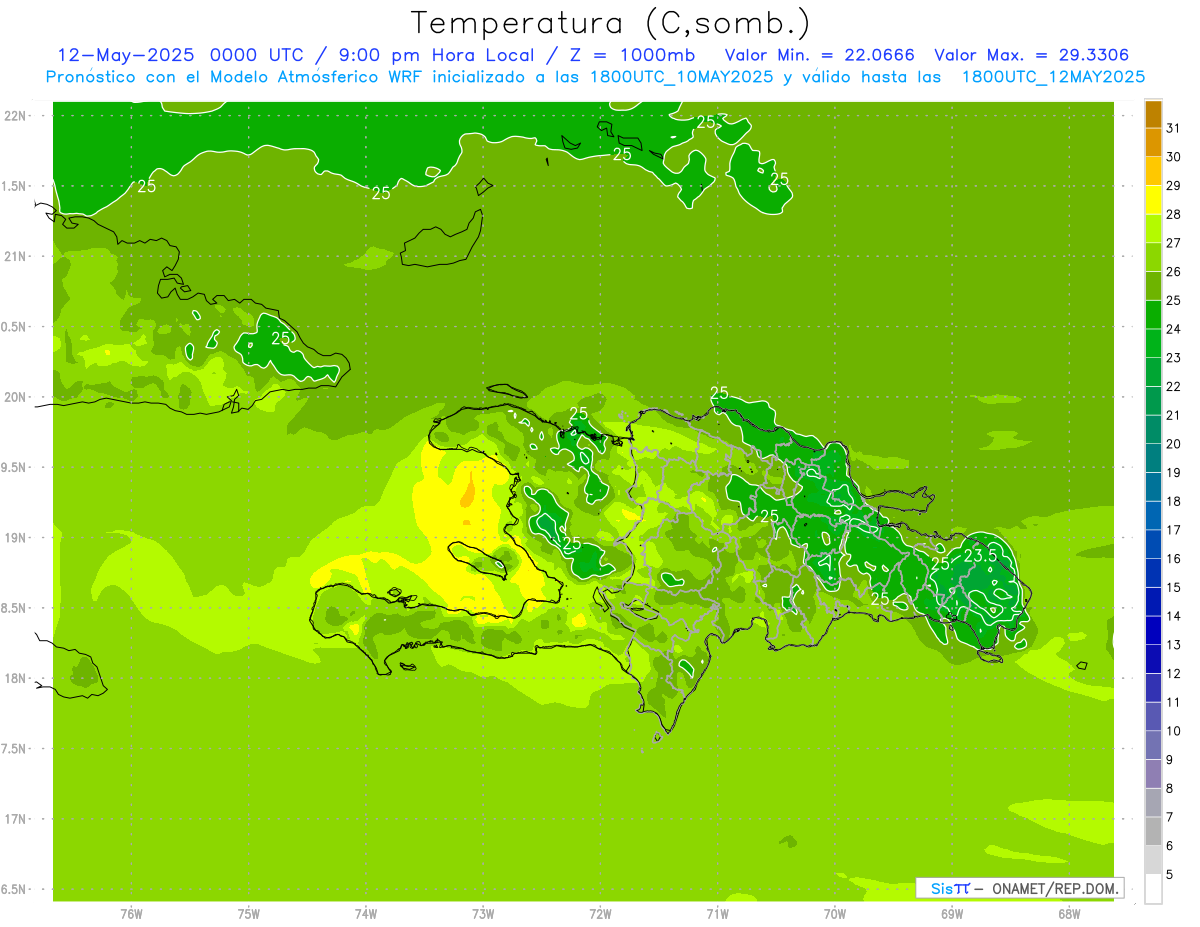Pick the teal swatch between 19 and 20
1200x927 pixels.
1153,458
